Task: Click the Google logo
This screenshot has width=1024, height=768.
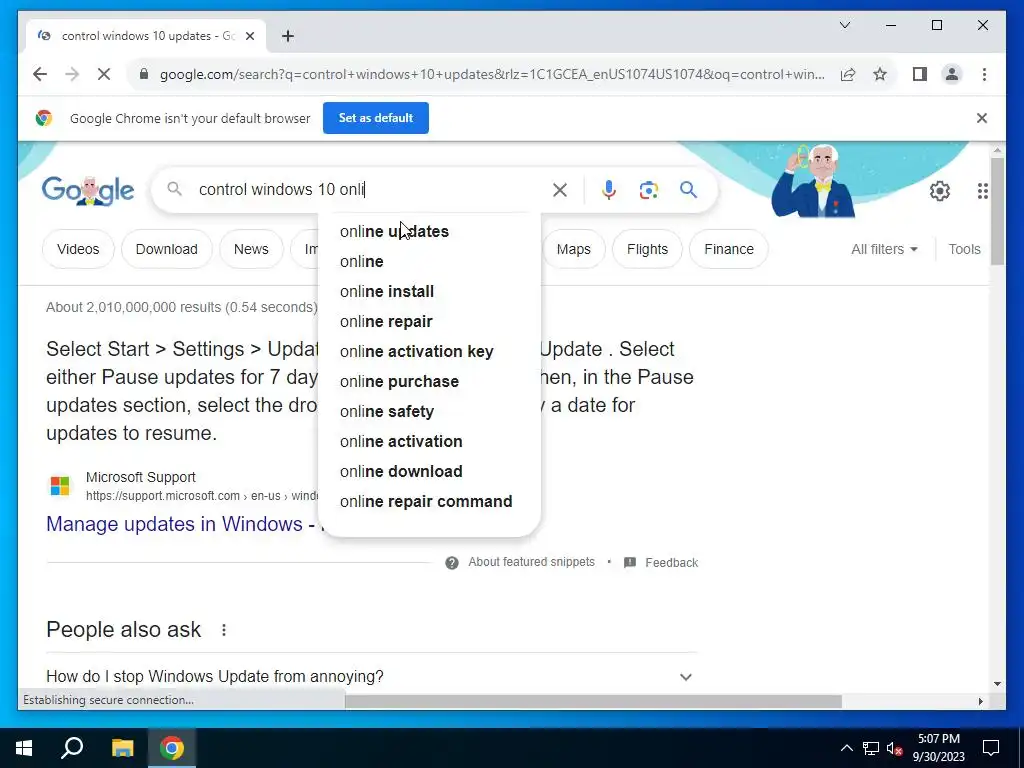Action: tap(88, 191)
